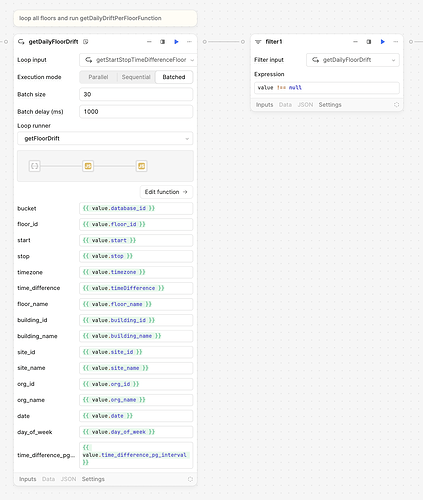The image size is (423, 500).
Task: Select Sequential execution mode
Action: tap(136, 77)
